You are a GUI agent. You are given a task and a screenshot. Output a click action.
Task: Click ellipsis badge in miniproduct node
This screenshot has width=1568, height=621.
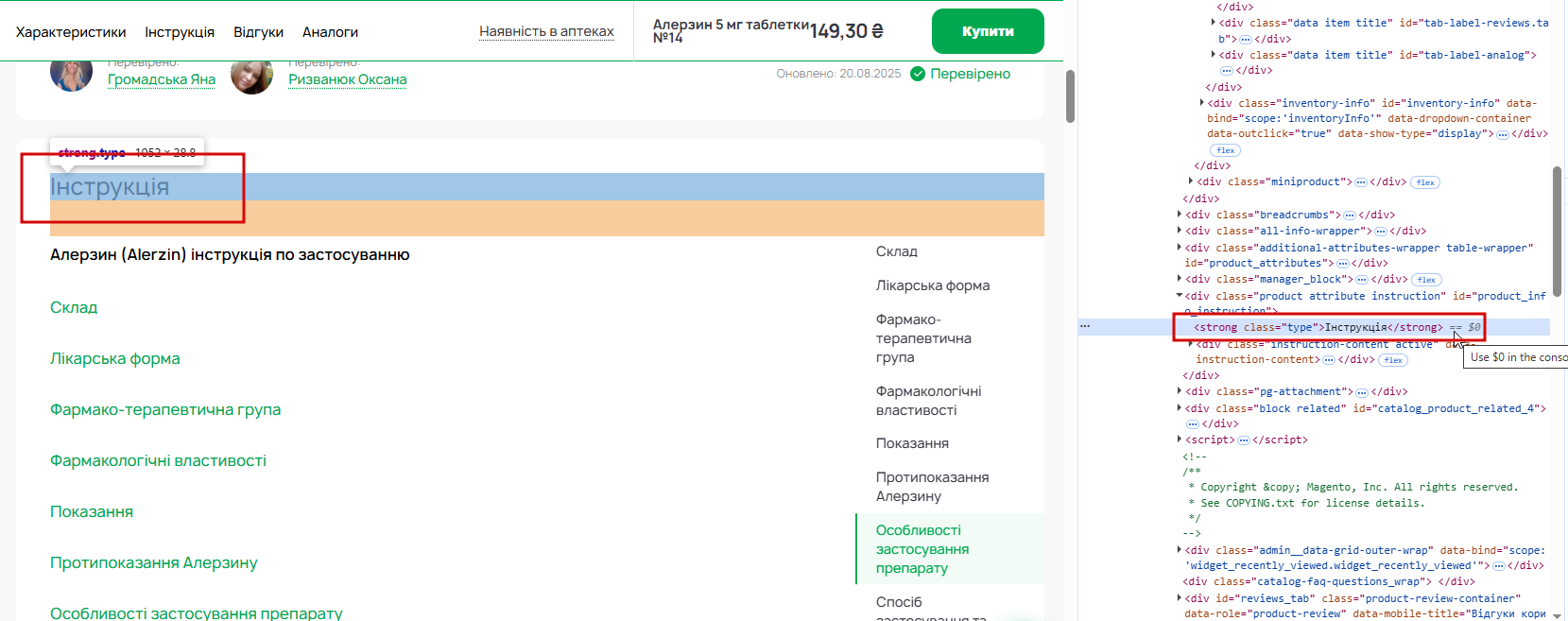tap(1361, 182)
